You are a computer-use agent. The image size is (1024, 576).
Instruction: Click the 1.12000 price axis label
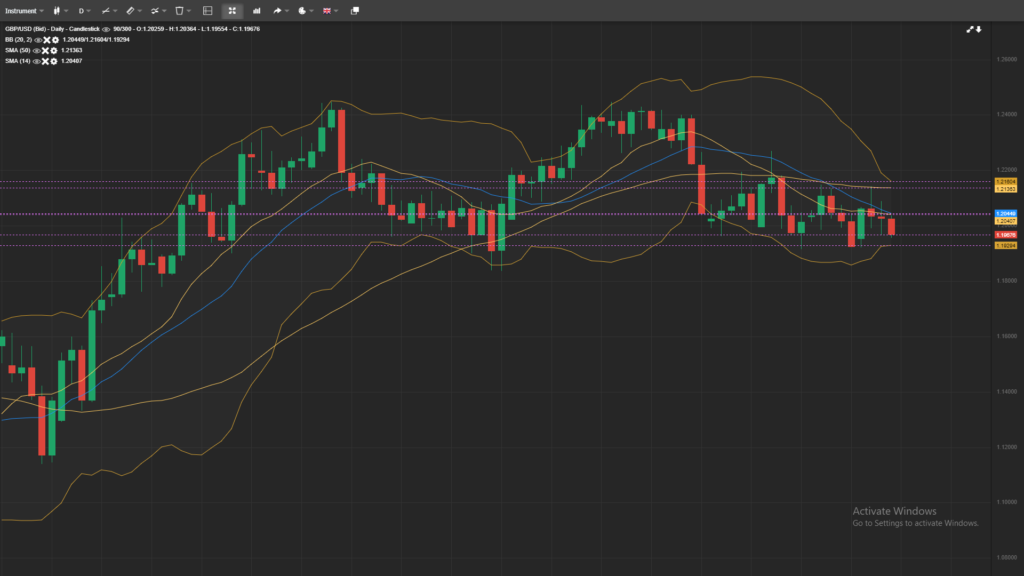(1006, 447)
